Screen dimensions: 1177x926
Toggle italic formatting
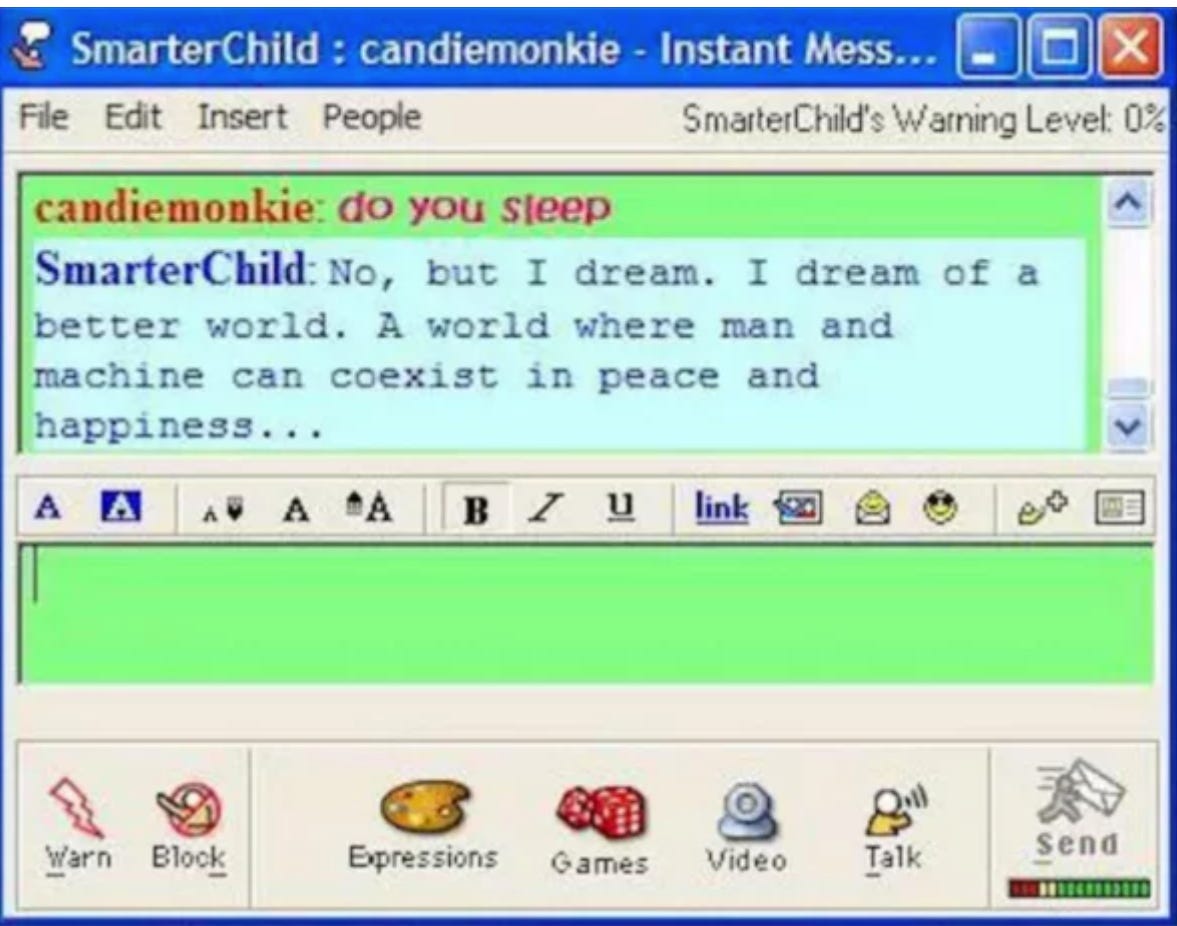pyautogui.click(x=546, y=509)
